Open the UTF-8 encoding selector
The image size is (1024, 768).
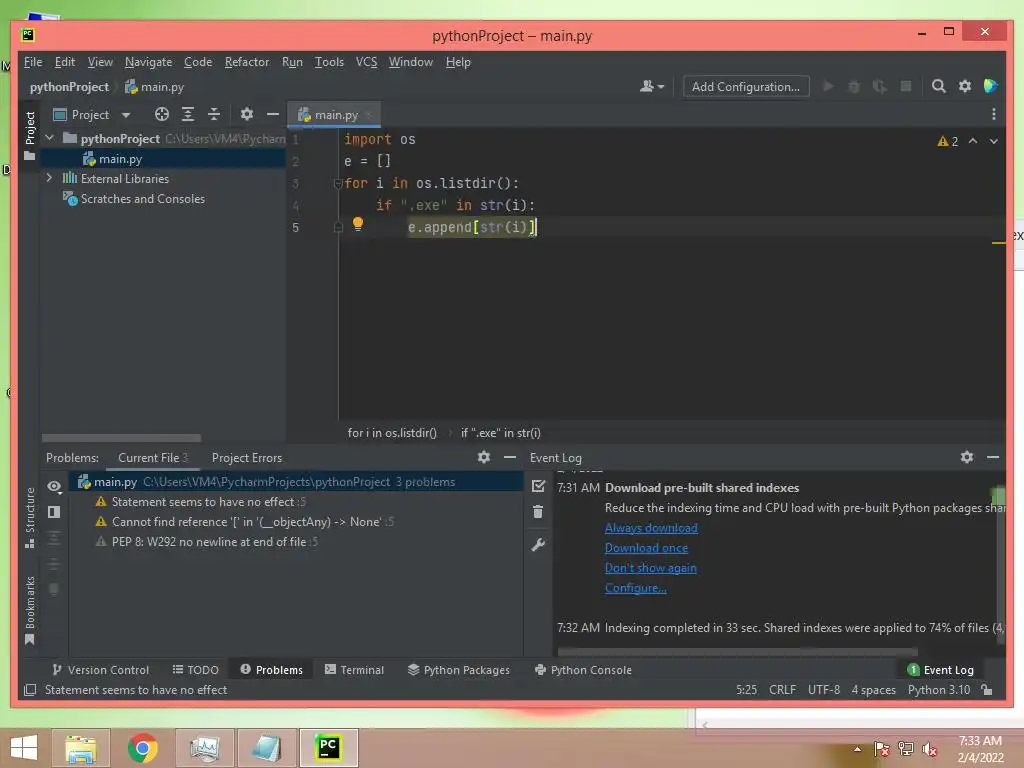pos(824,690)
